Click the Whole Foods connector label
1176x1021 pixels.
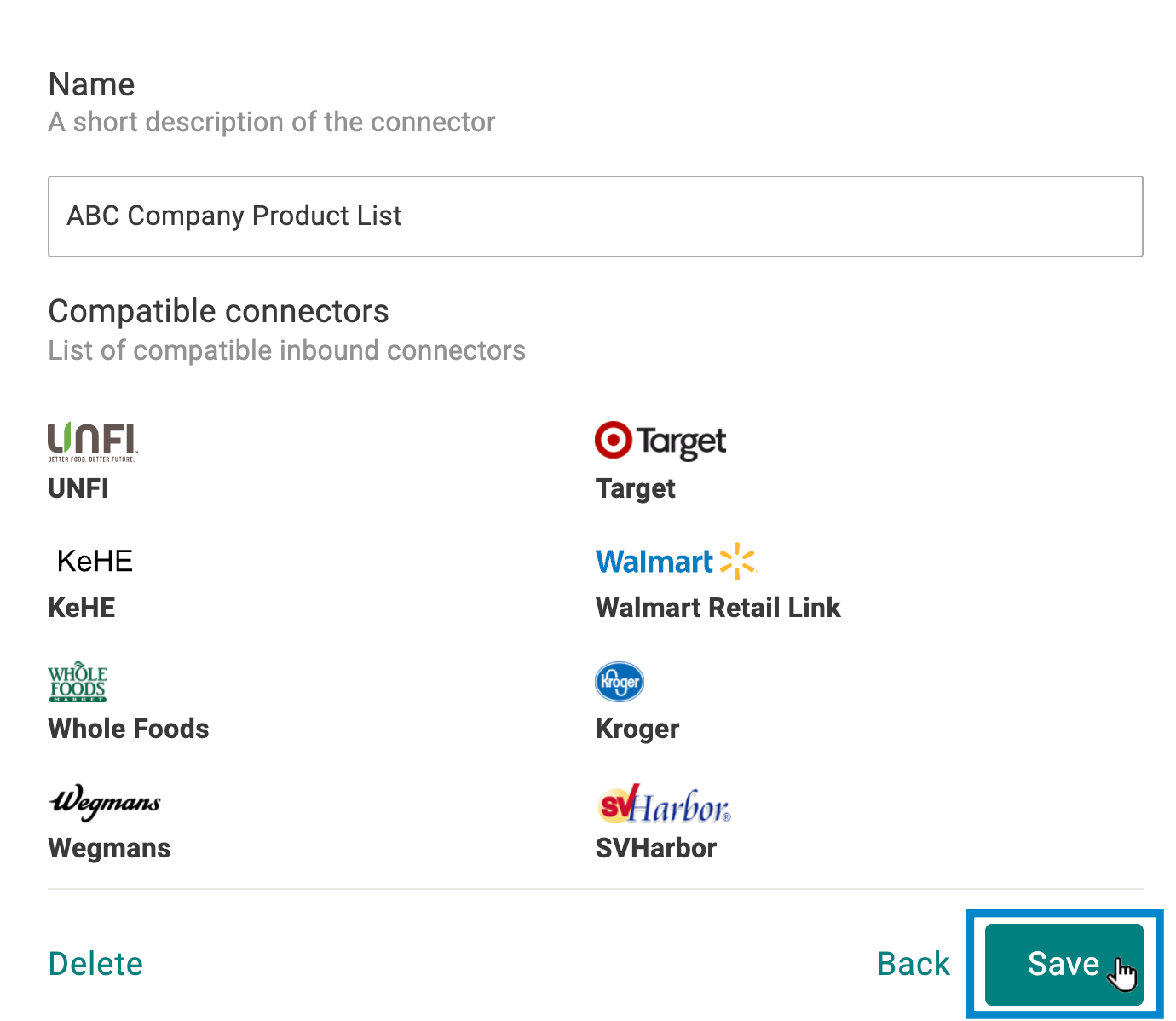click(129, 729)
